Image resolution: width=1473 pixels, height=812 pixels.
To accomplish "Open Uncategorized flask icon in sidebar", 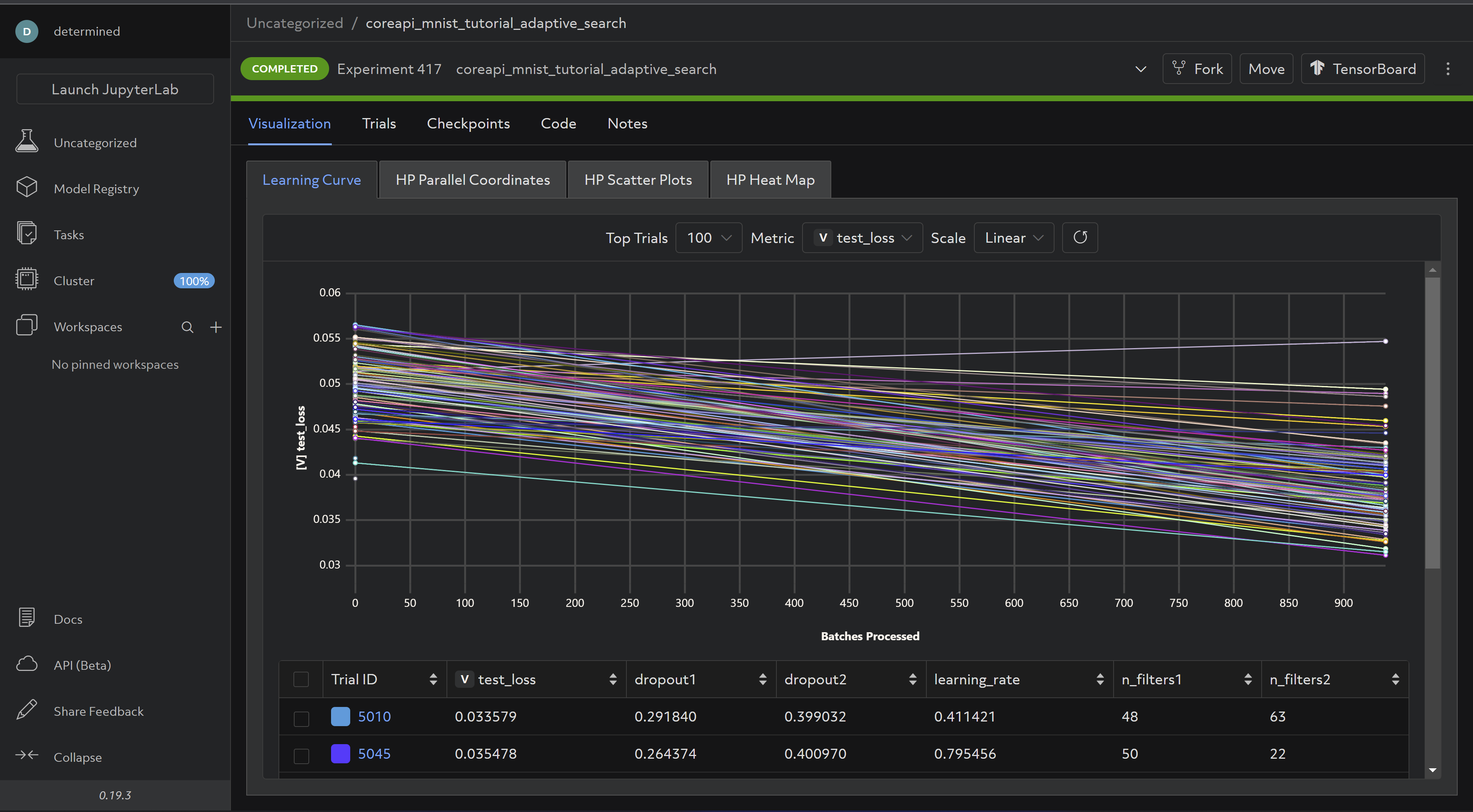I will click(x=26, y=141).
